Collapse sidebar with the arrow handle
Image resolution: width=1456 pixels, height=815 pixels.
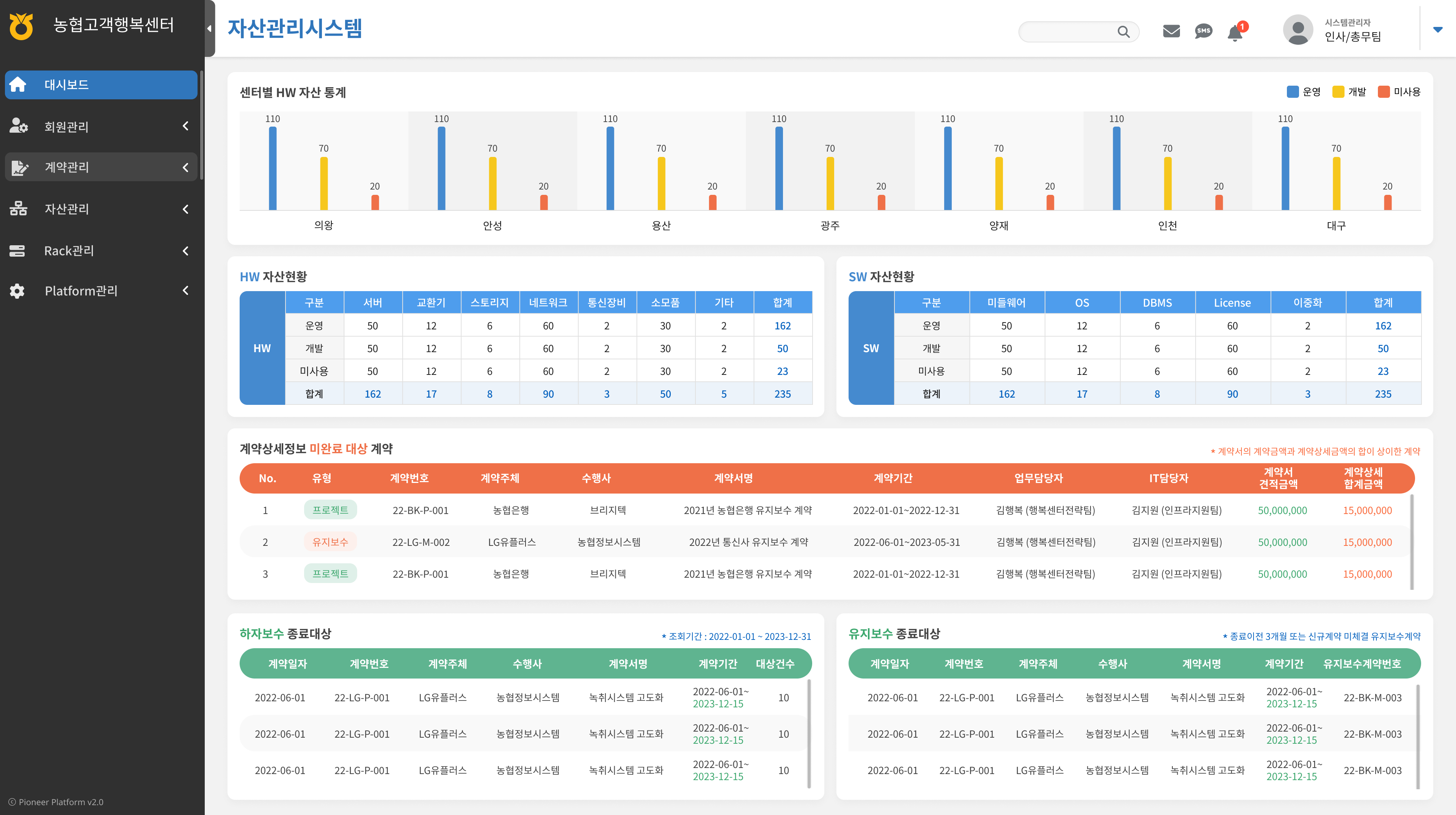point(210,28)
